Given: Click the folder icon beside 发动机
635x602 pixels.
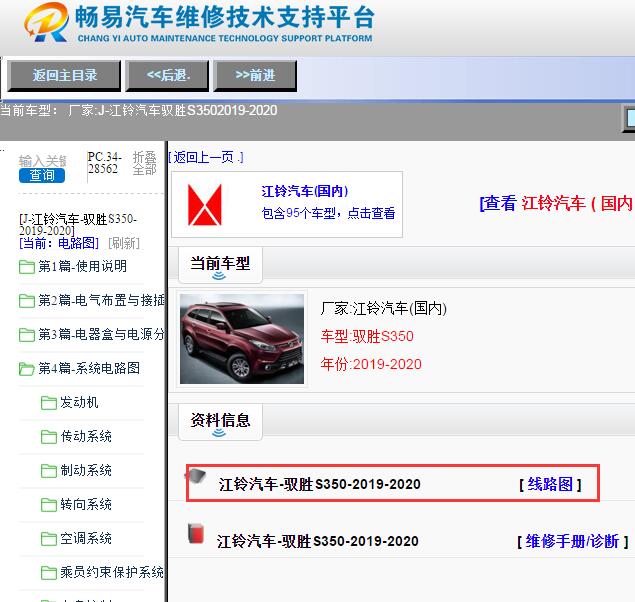Looking at the screenshot, I should tap(49, 403).
